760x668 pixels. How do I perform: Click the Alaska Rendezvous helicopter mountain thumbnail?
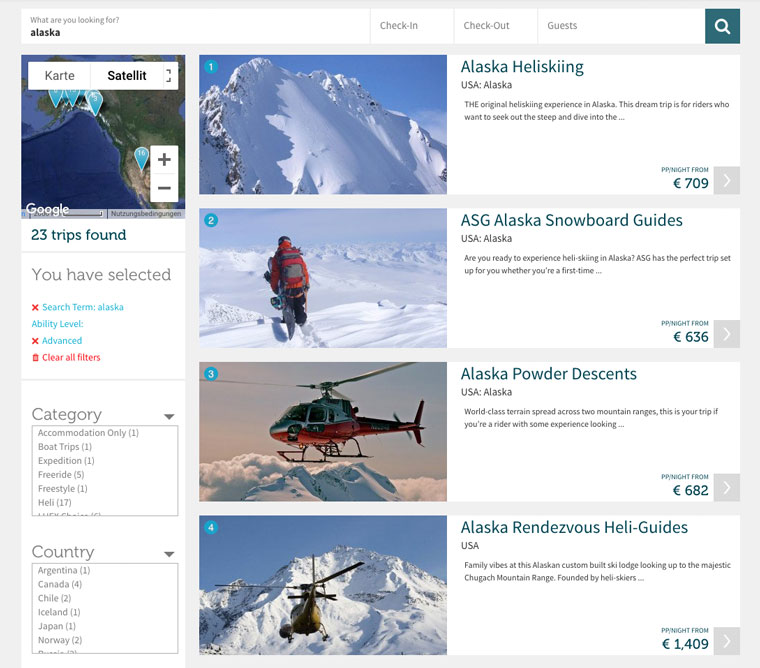pos(323,585)
